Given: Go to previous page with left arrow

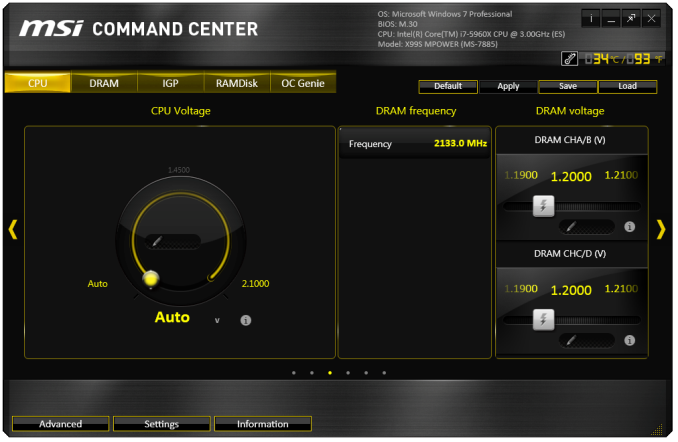Looking at the screenshot, I should (13, 229).
